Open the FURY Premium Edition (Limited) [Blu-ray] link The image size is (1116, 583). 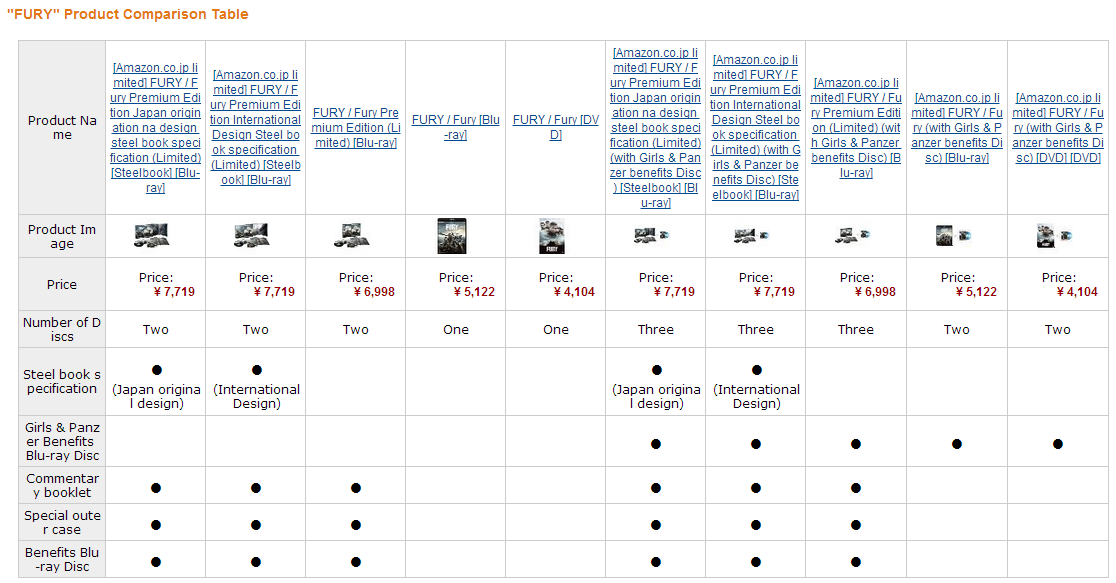[356, 127]
